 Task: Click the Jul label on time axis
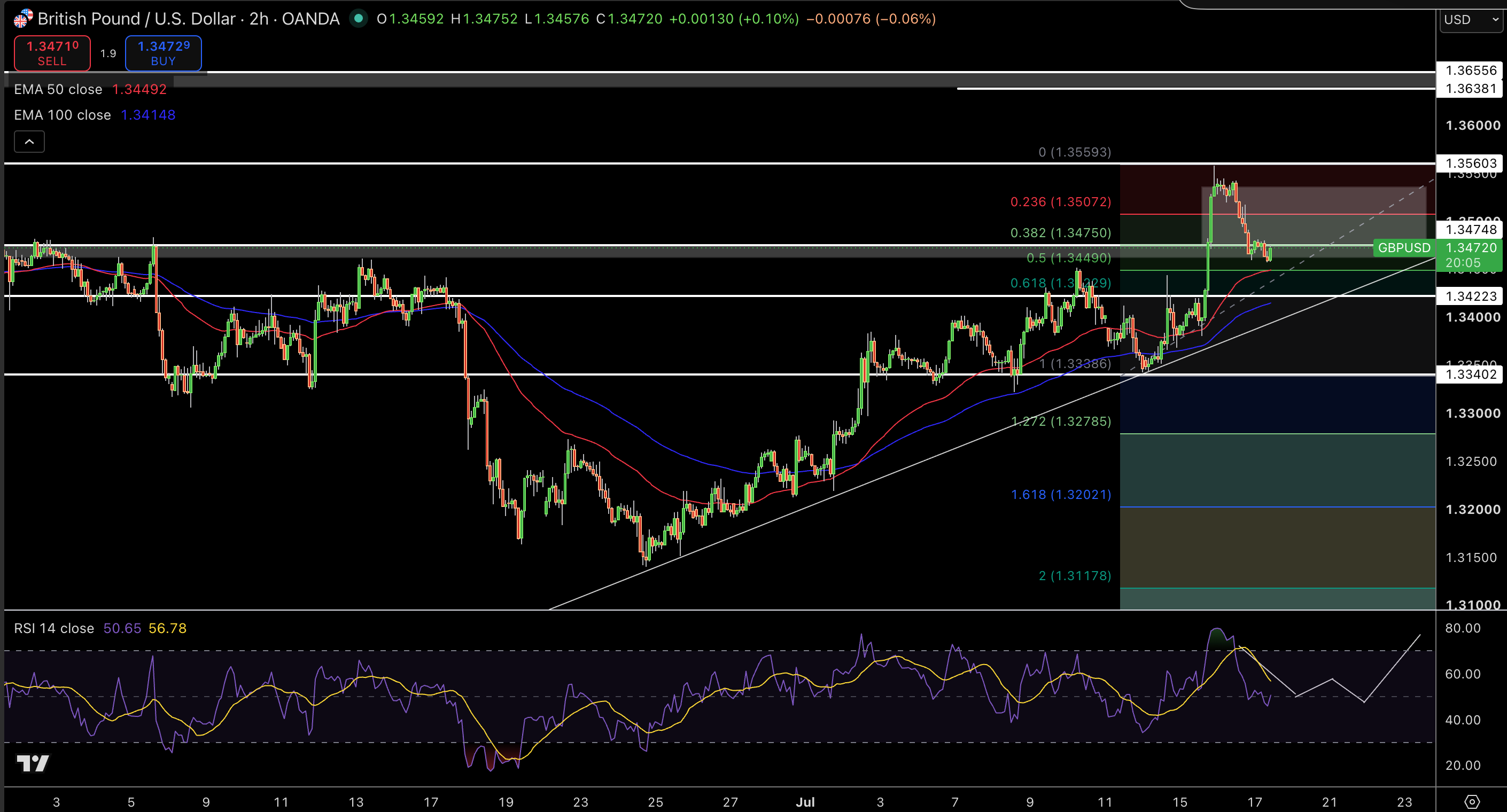805,802
